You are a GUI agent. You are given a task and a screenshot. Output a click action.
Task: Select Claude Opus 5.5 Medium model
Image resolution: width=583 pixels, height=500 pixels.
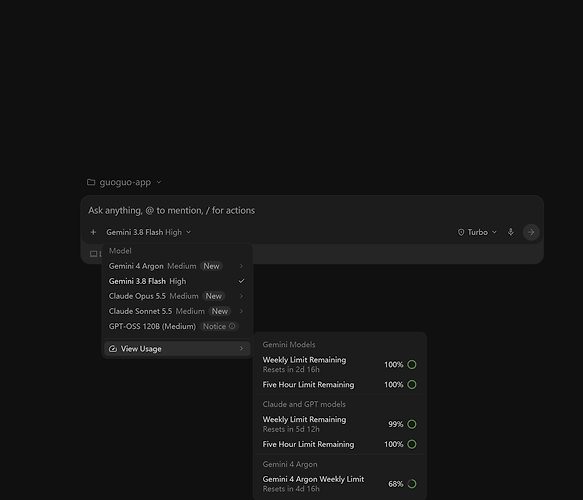[x=177, y=296]
